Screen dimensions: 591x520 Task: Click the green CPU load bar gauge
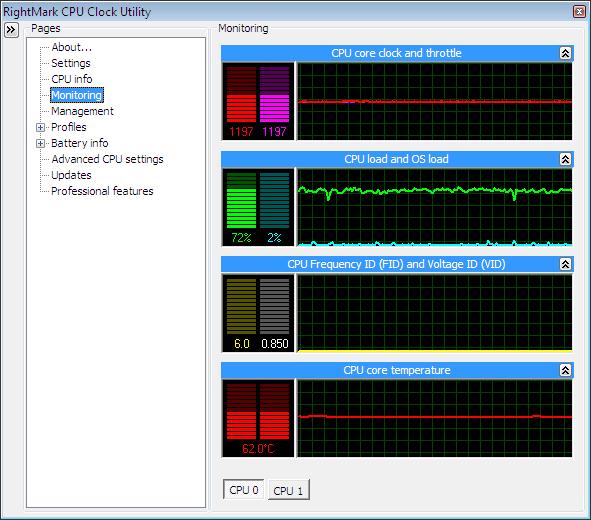(241, 200)
